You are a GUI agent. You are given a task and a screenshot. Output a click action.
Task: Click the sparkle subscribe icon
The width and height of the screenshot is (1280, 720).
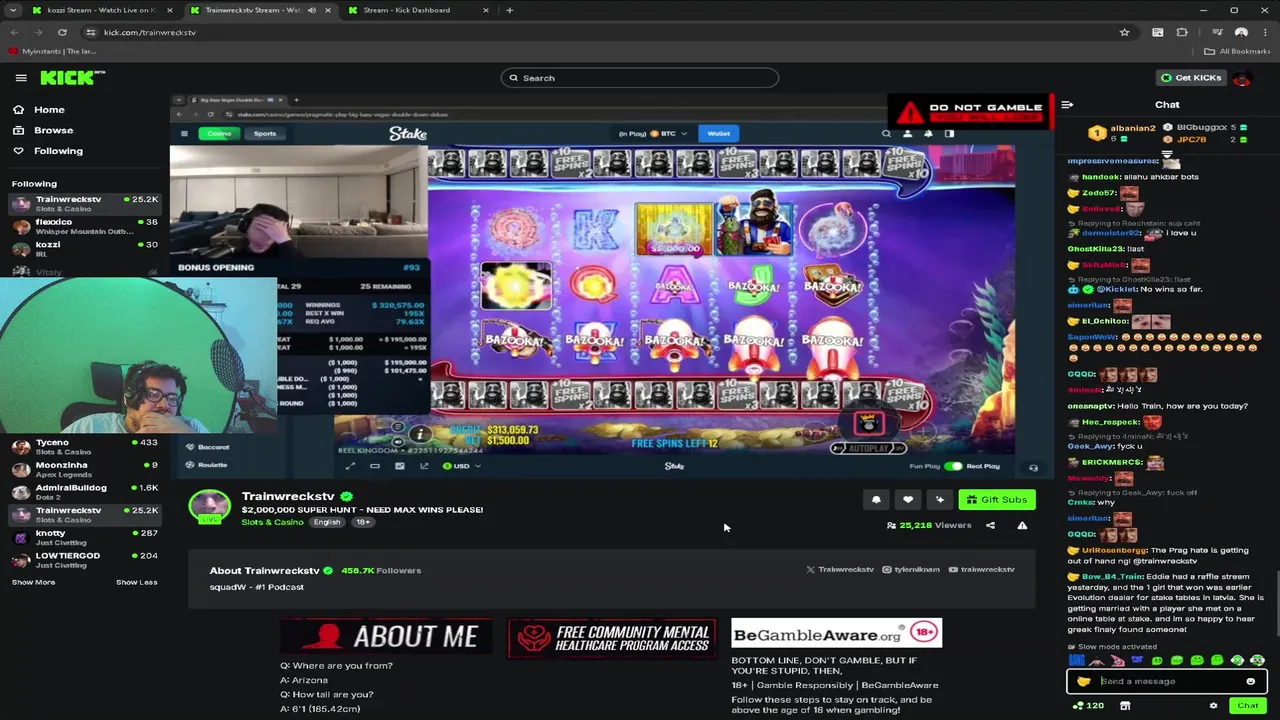click(940, 500)
